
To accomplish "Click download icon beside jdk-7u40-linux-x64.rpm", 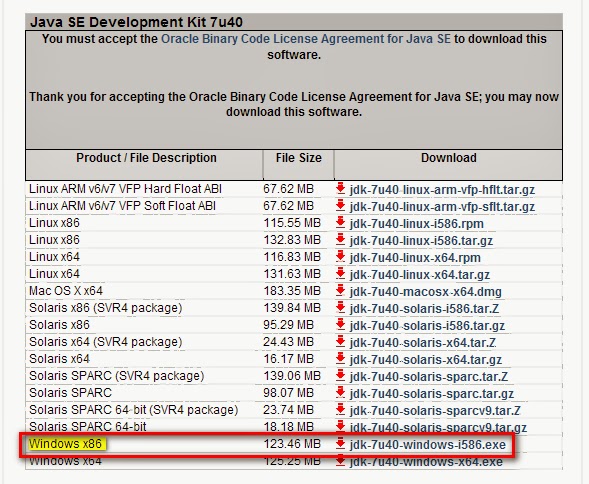I will click(340, 256).
